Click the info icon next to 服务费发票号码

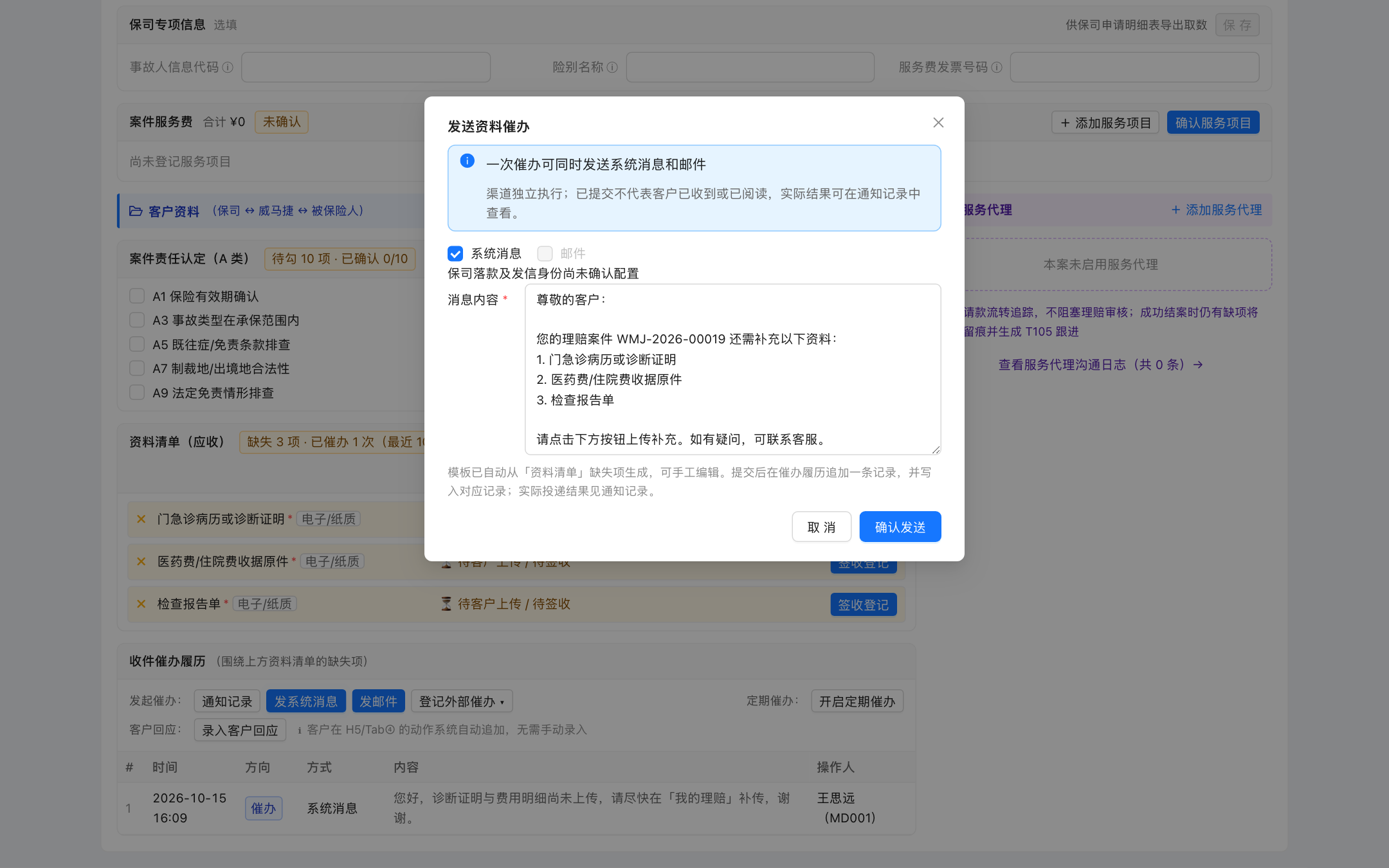(x=997, y=67)
